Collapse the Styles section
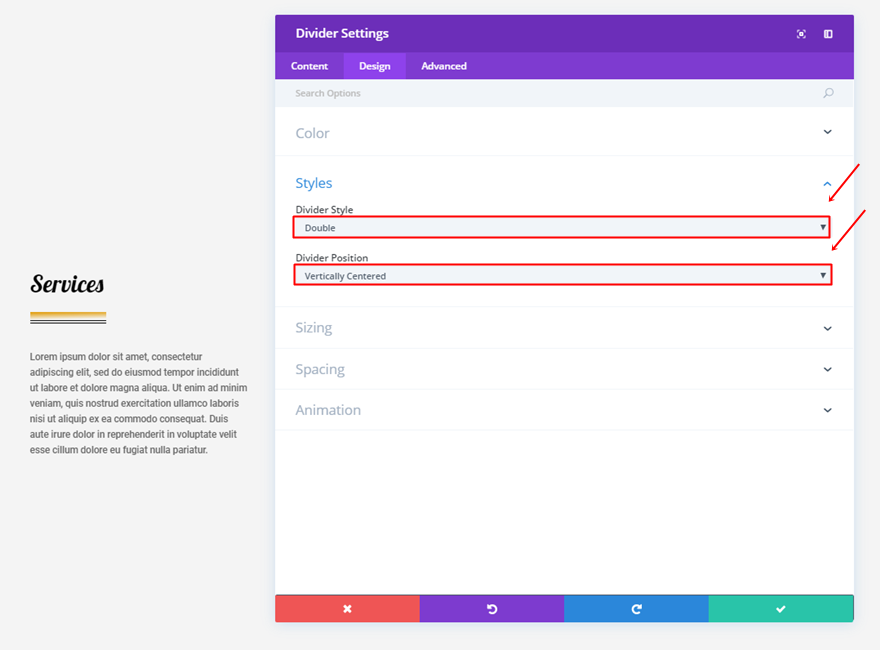This screenshot has width=880, height=650. pos(827,183)
